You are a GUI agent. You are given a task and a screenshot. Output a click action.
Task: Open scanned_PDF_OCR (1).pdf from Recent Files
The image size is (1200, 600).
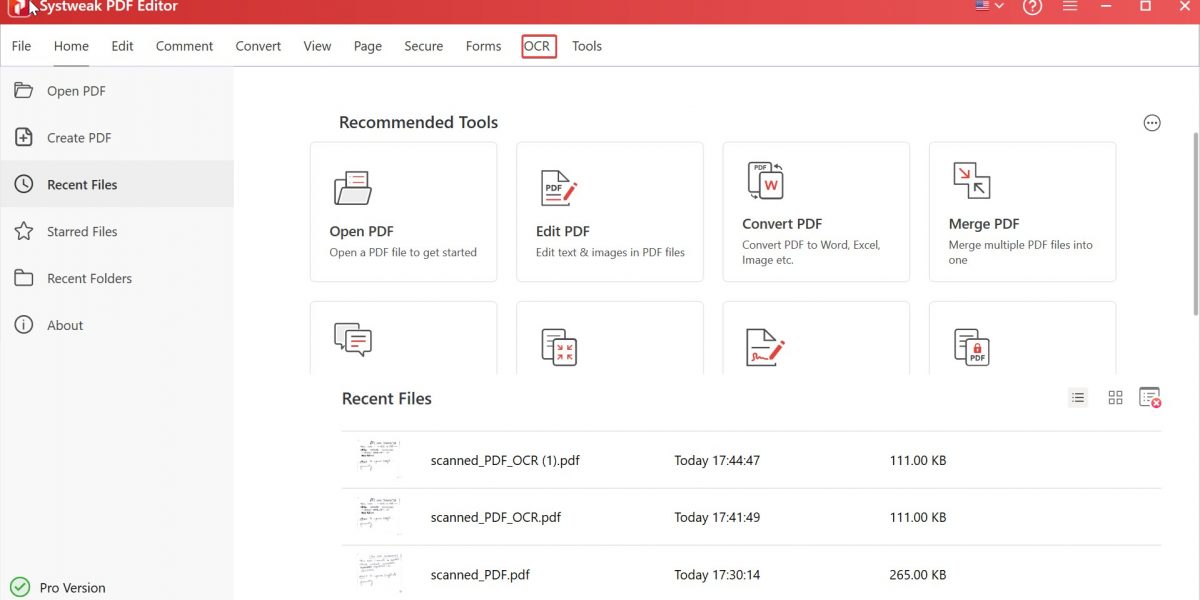pos(751,460)
